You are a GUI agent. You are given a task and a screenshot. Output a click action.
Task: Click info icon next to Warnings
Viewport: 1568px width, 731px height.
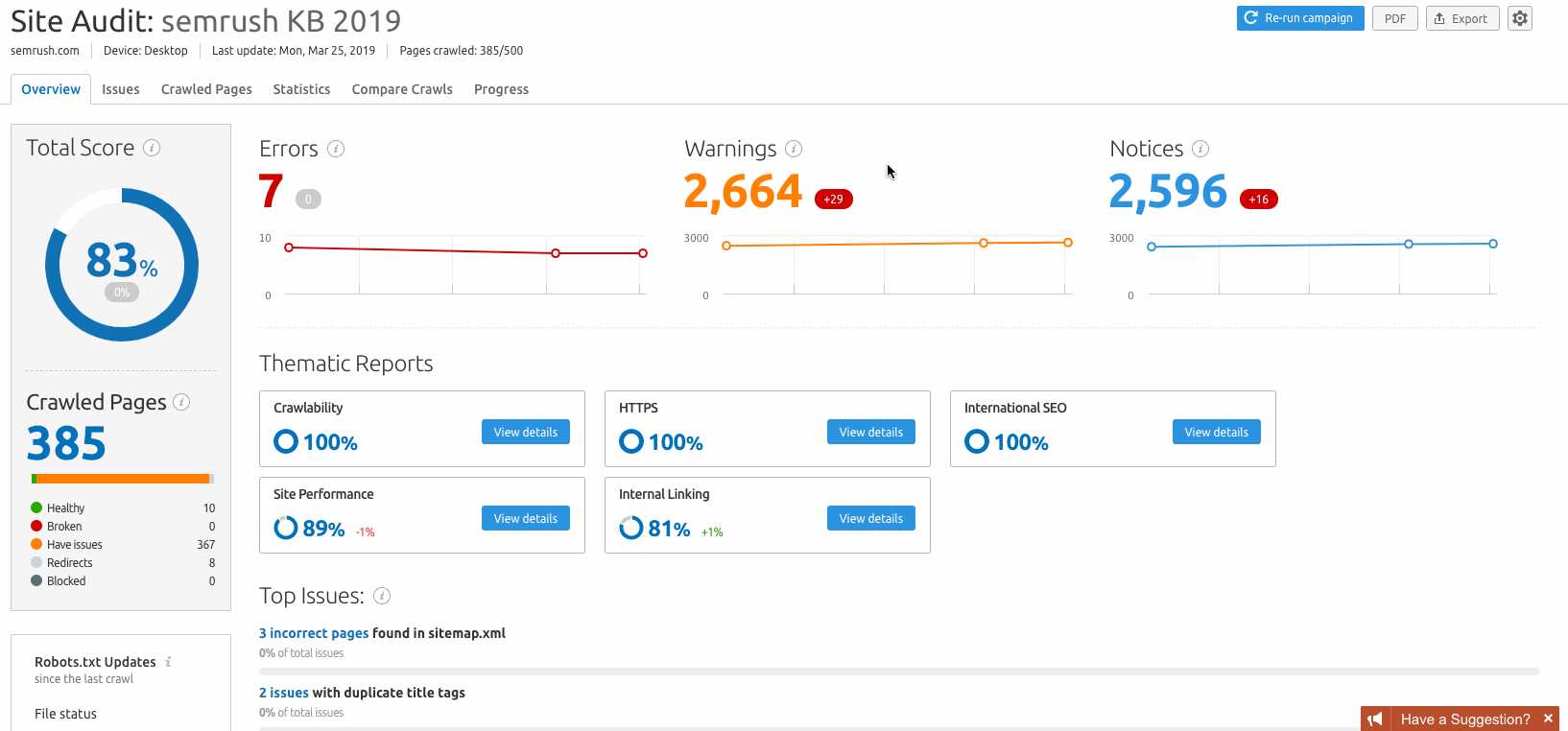(794, 149)
